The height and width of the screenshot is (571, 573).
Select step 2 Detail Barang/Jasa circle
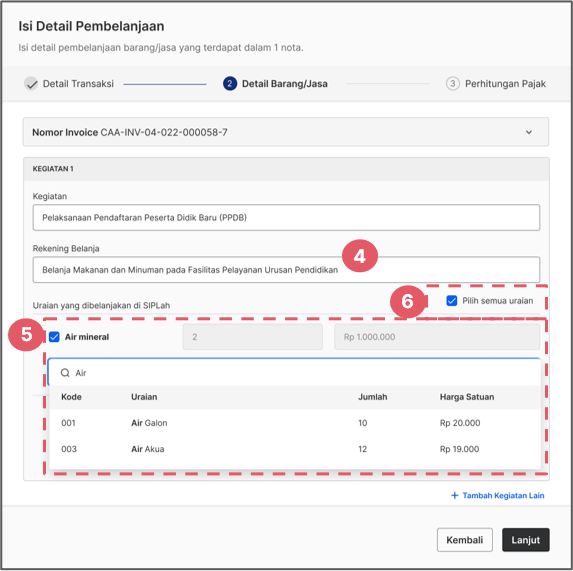coord(229,84)
